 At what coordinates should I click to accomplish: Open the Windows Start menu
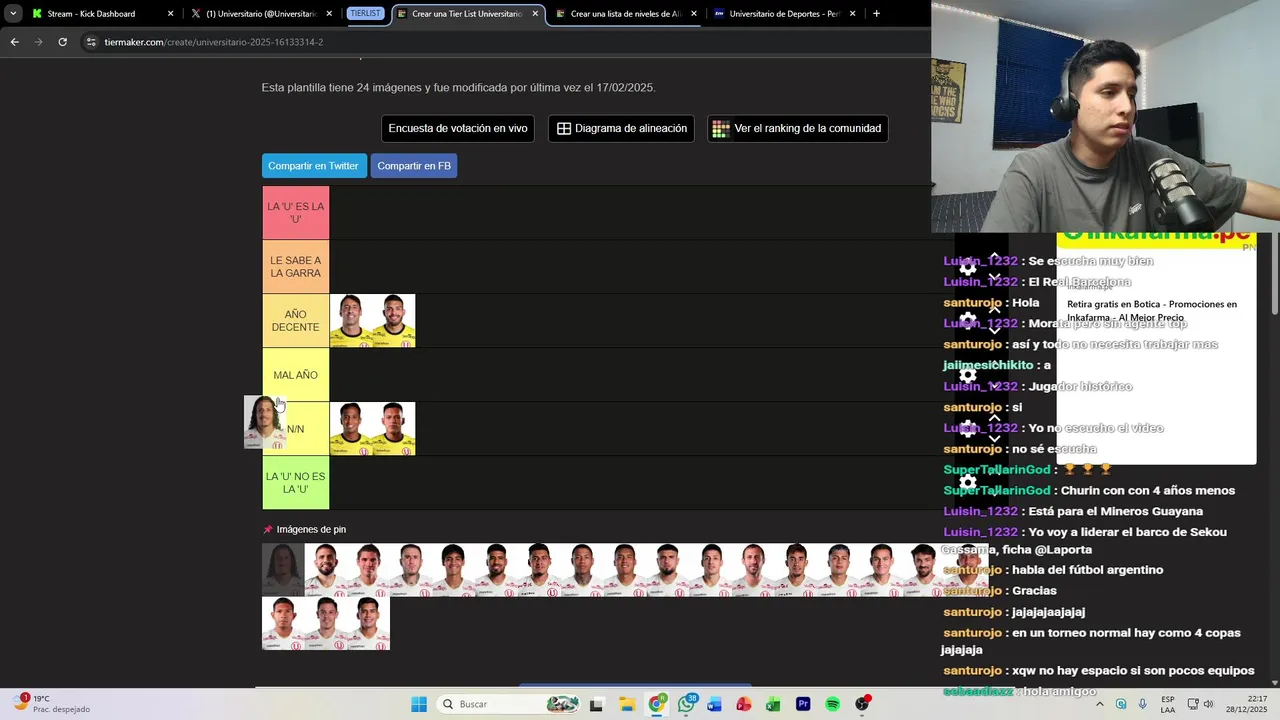419,704
